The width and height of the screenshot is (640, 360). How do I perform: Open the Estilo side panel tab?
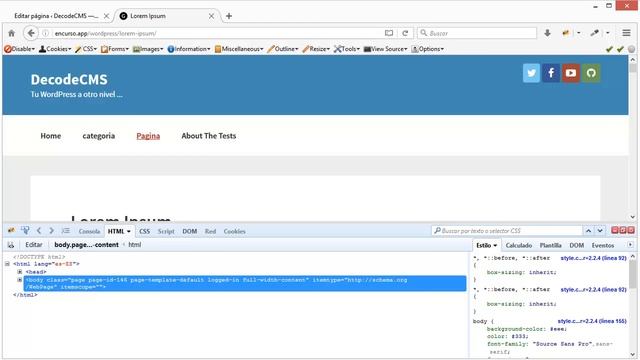(487, 245)
